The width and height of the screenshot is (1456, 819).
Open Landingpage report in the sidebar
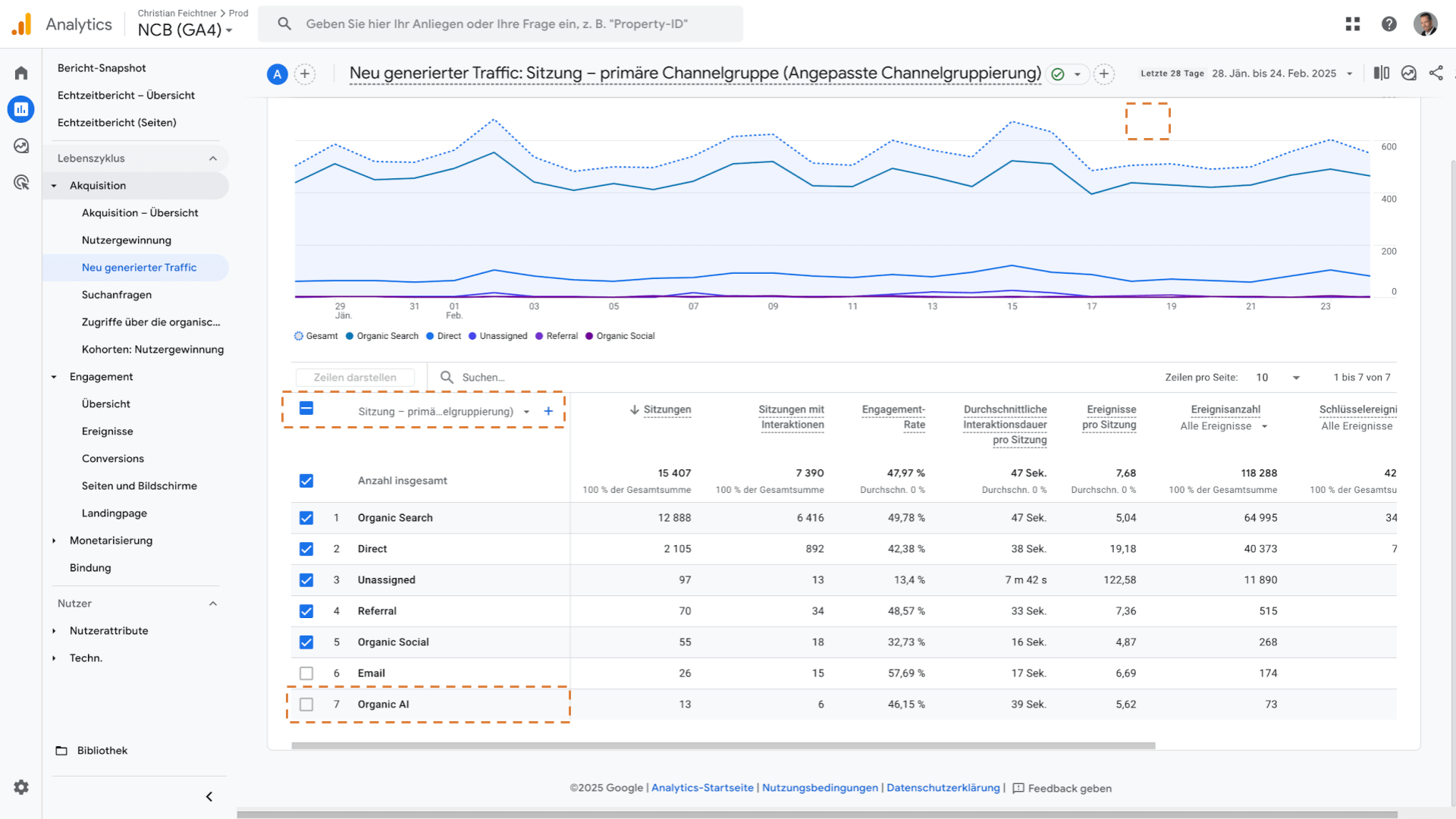point(115,513)
